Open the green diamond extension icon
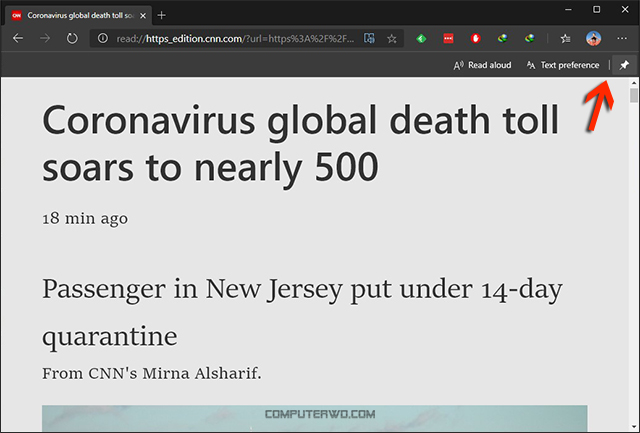The image size is (640, 433). coord(421,38)
